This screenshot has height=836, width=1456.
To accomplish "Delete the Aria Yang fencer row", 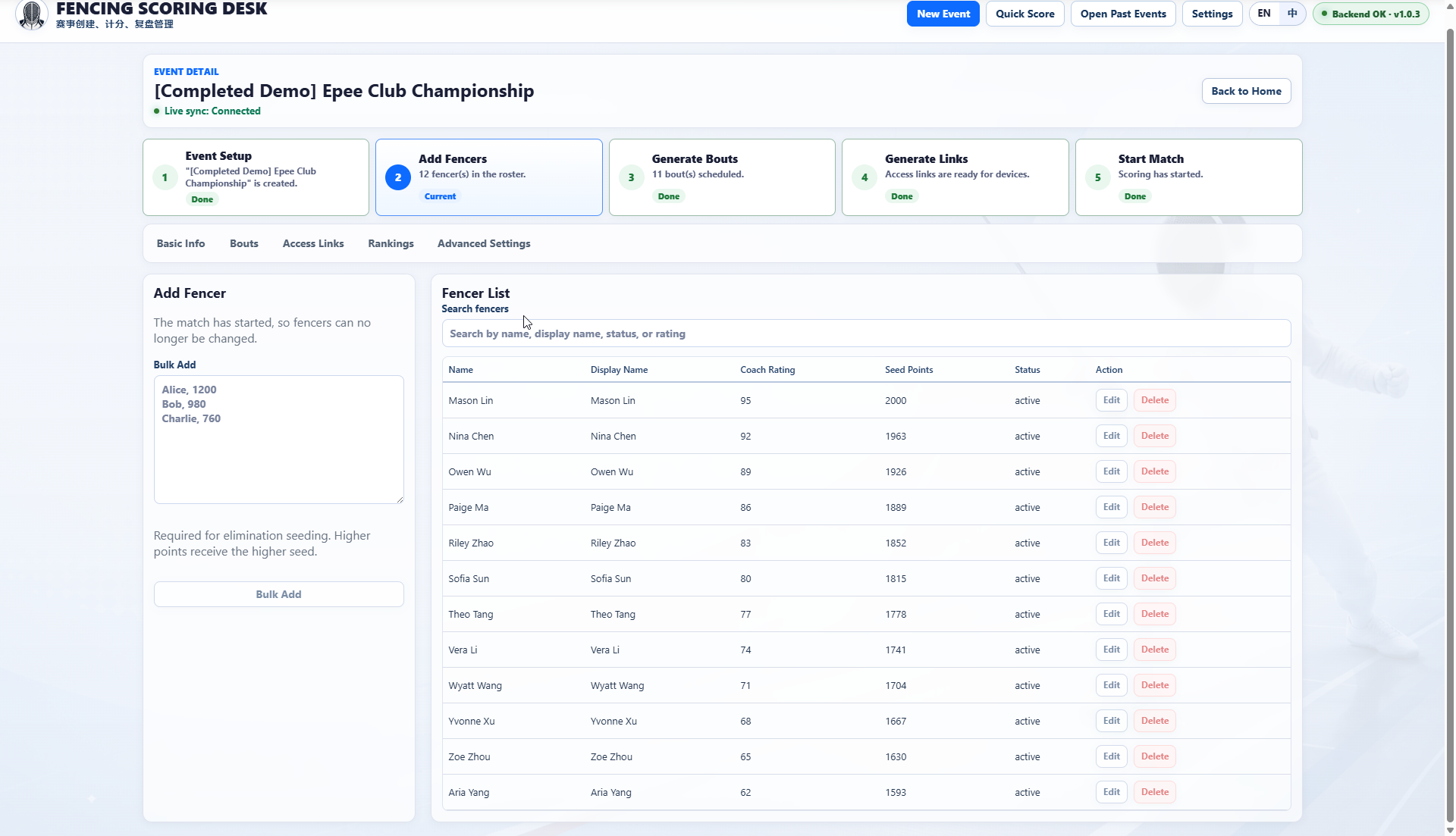I will 1155,792.
